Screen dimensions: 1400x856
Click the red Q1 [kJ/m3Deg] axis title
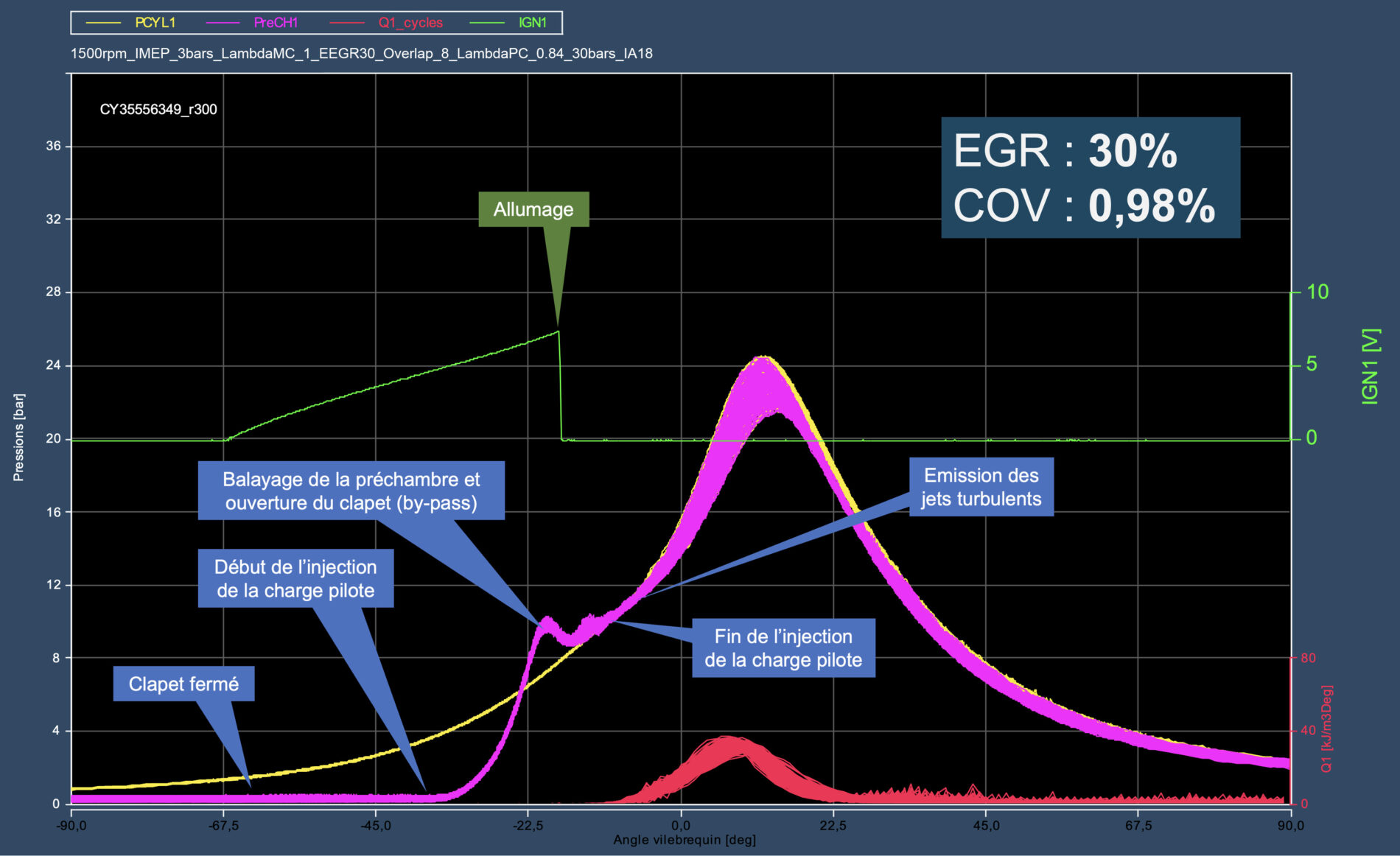point(1326,729)
